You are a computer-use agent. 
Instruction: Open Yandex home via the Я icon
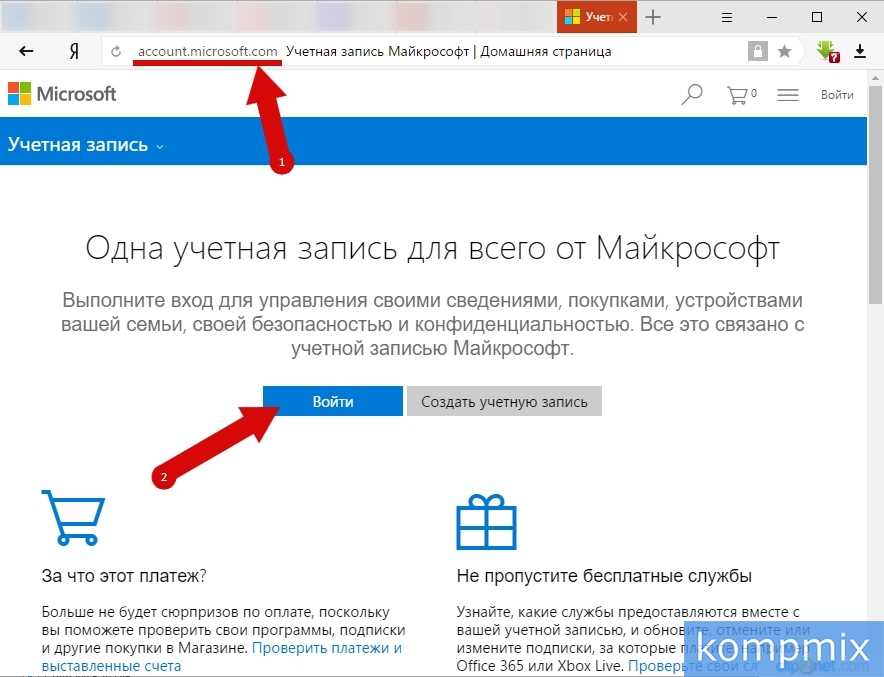pos(74,52)
